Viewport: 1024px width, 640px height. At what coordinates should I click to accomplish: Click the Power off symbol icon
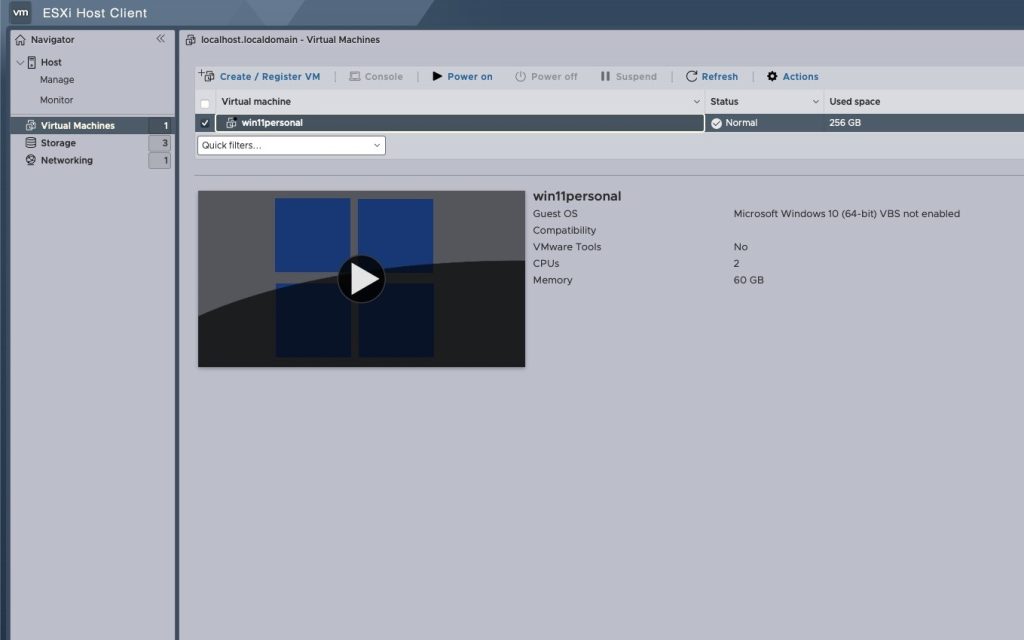click(x=520, y=76)
